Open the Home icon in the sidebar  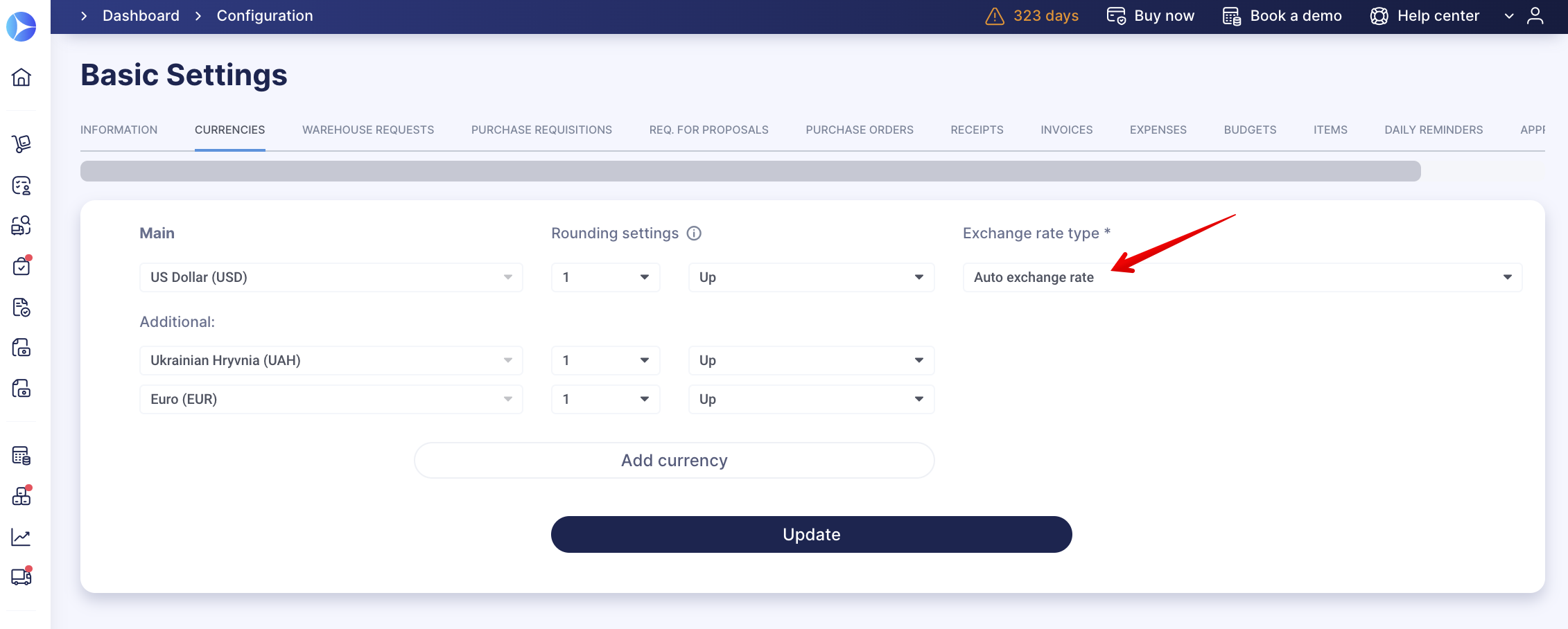(21, 77)
